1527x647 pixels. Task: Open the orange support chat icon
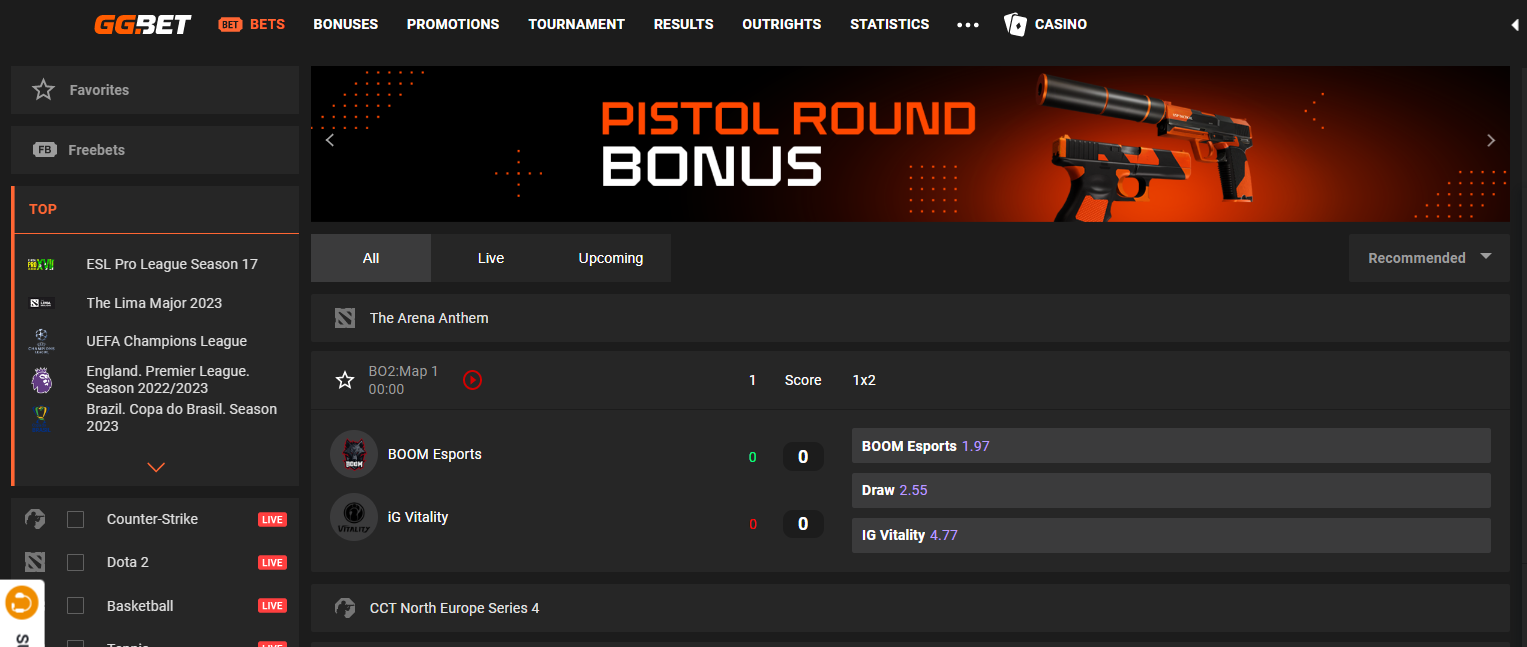[x=21, y=603]
